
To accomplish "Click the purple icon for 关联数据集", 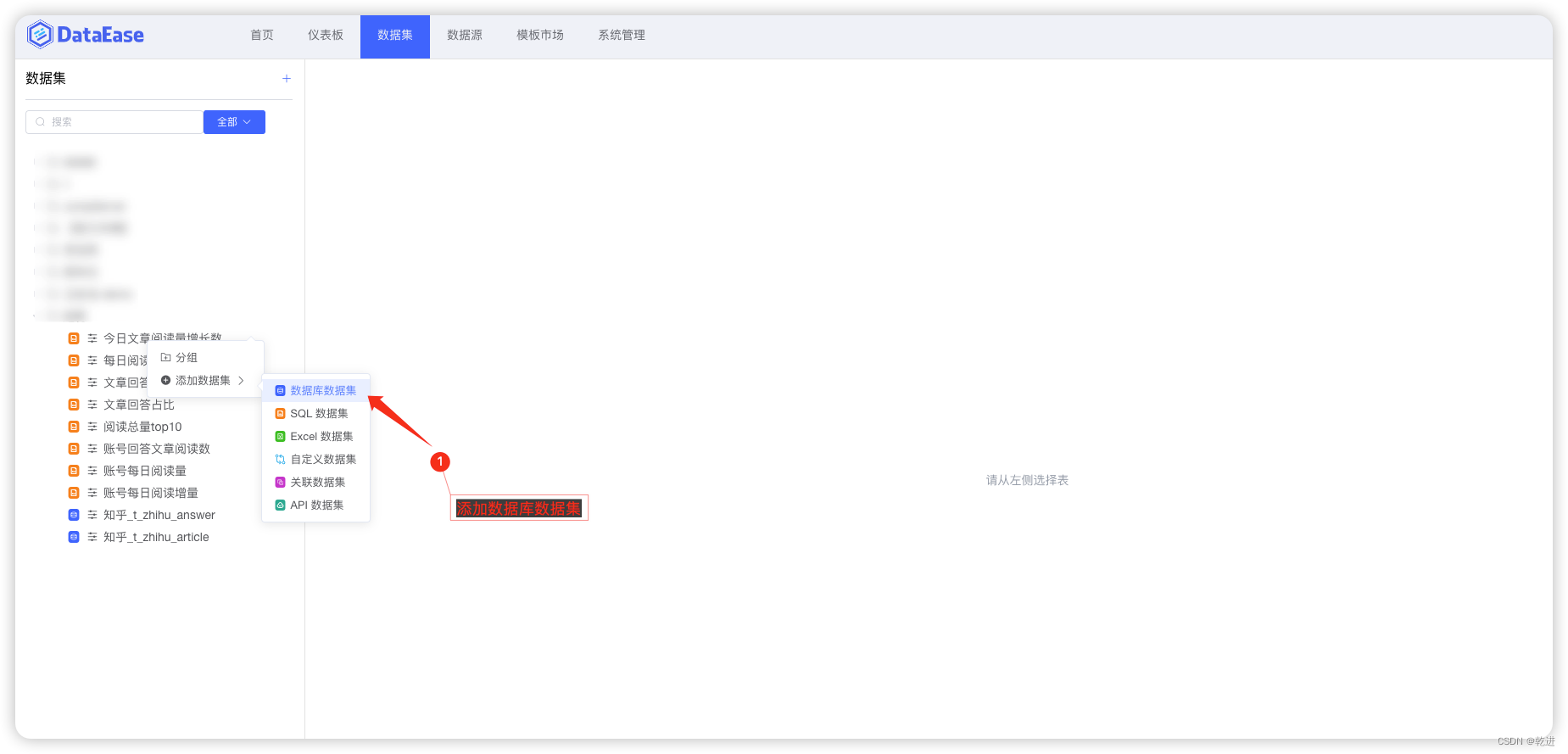I will click(x=281, y=483).
